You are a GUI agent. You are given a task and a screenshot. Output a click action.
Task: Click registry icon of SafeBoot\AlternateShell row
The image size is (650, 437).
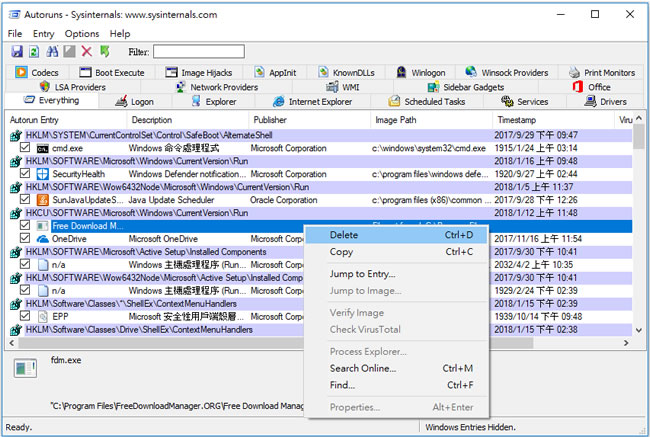(x=16, y=135)
